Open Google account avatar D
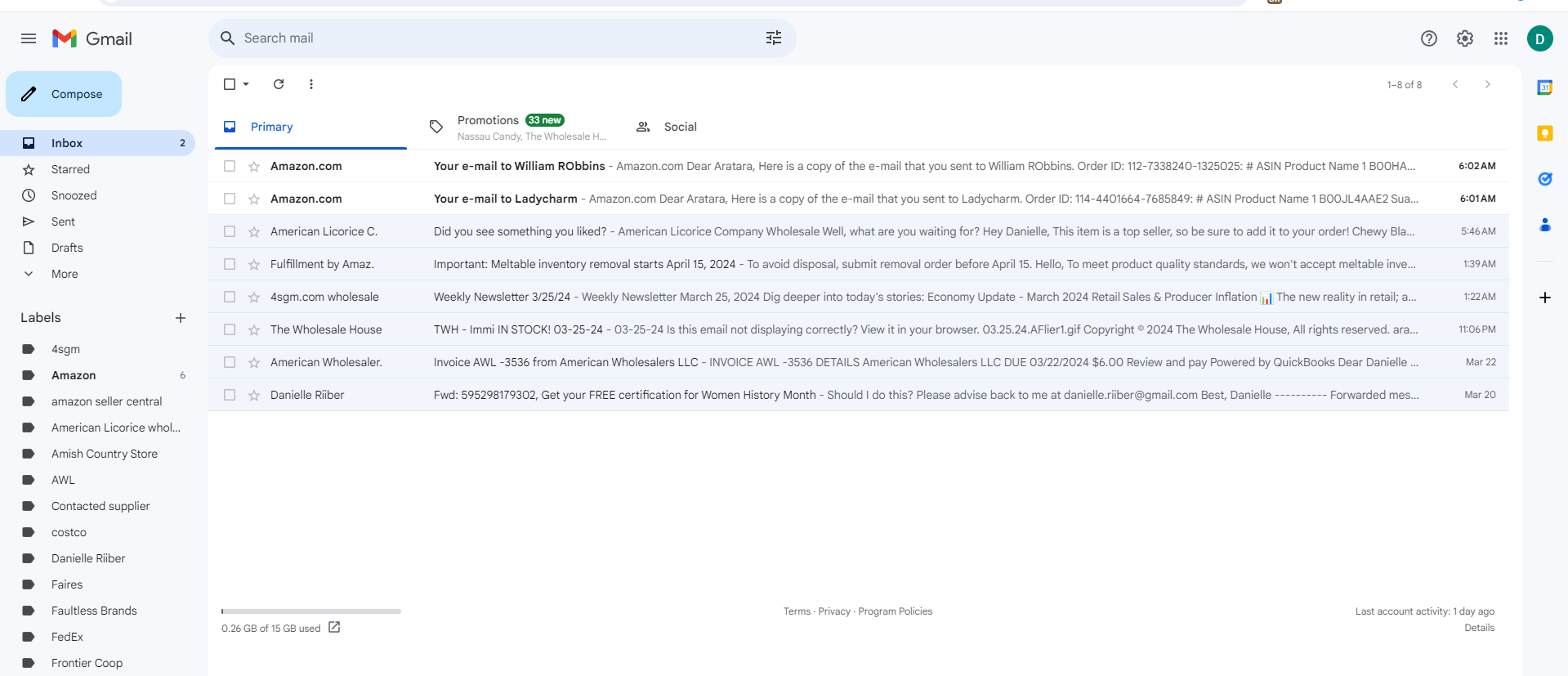 tap(1540, 38)
